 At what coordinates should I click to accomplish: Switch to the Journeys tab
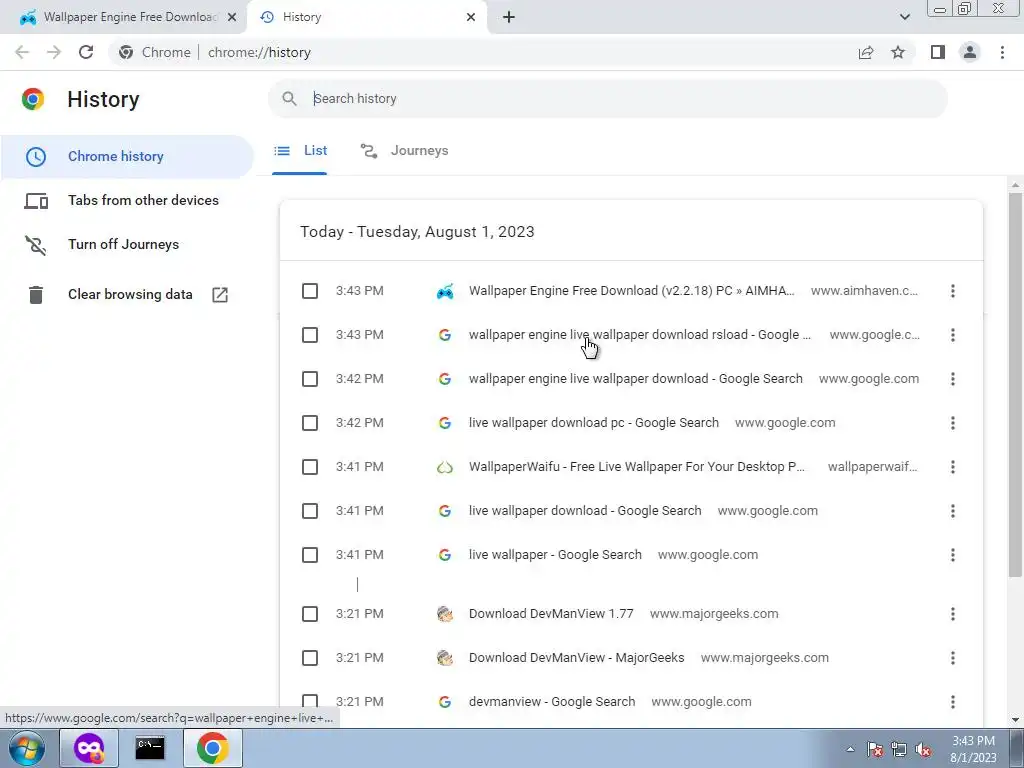click(x=404, y=151)
